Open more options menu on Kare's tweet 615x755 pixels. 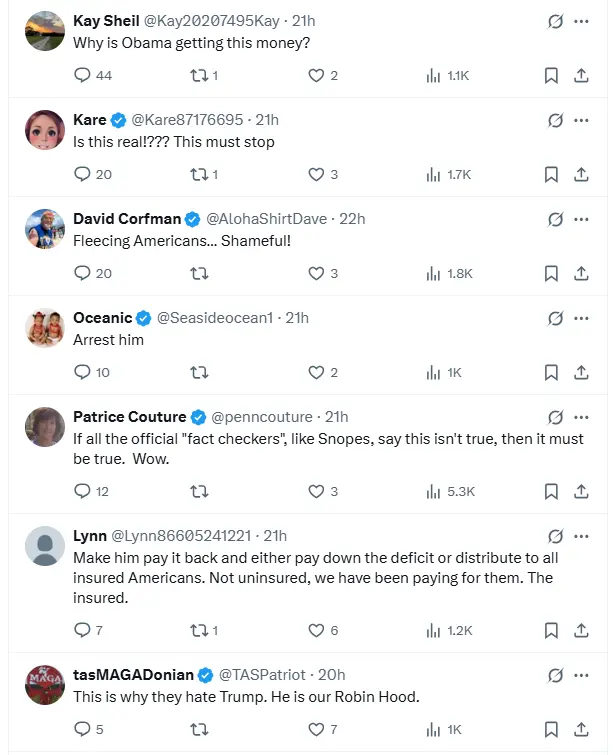(581, 120)
